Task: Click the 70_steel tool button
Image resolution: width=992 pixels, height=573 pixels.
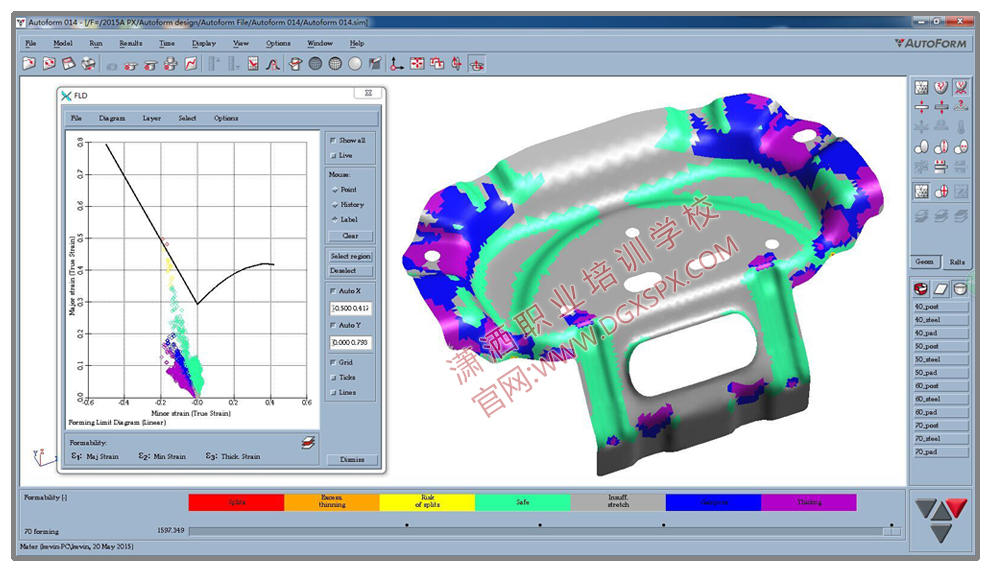Action: [941, 438]
